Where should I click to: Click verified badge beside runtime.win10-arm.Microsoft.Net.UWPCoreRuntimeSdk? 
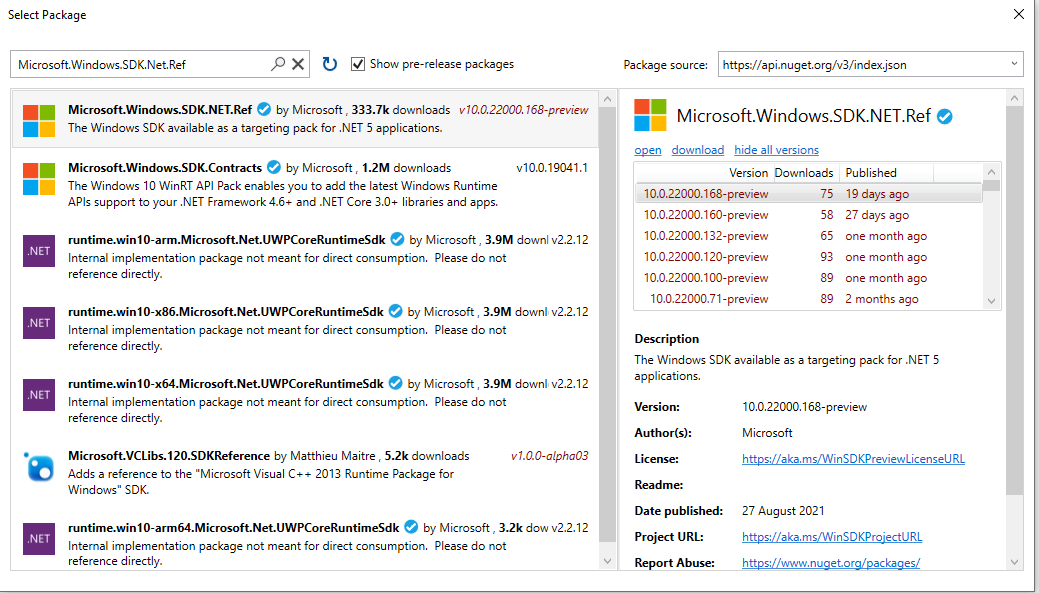(x=398, y=239)
